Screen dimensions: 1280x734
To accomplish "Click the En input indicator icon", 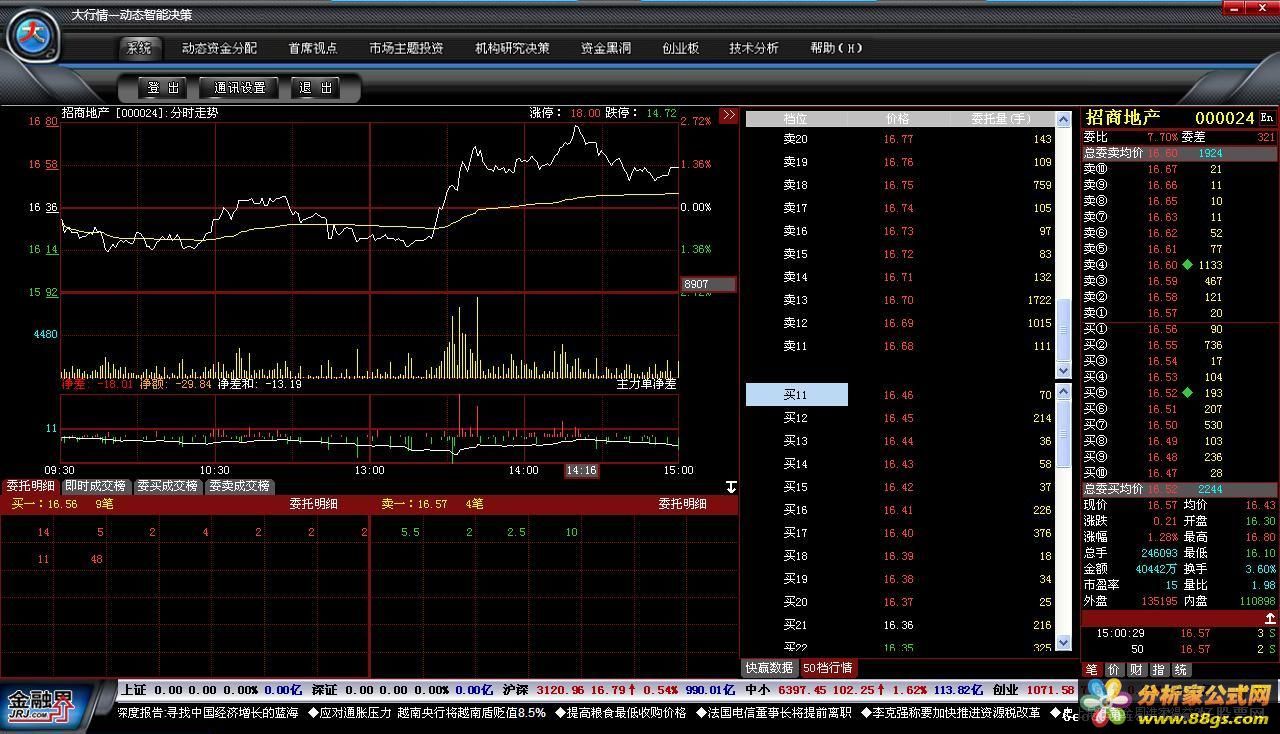I will pyautogui.click(x=1267, y=117).
